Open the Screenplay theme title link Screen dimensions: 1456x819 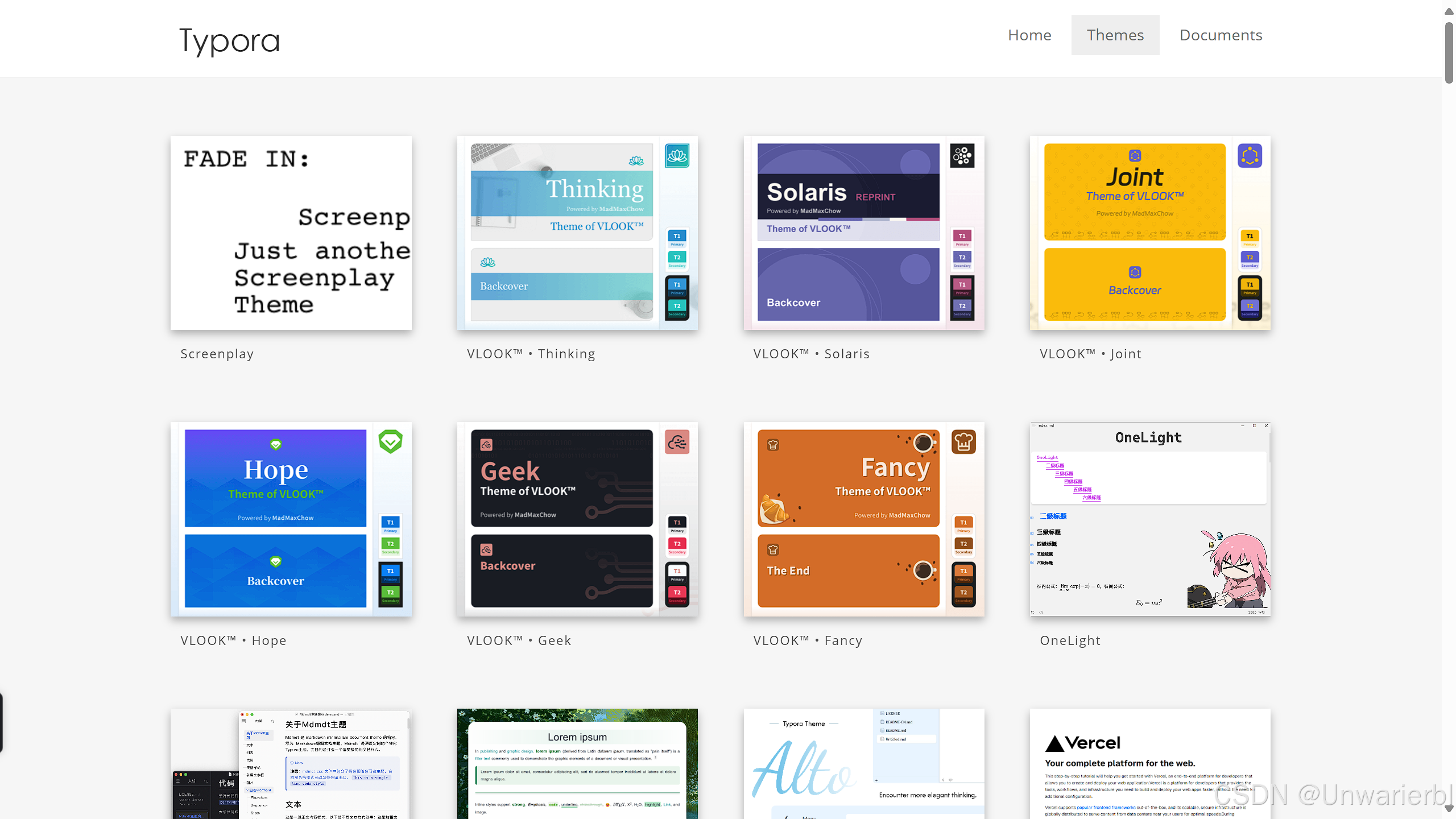(x=217, y=354)
